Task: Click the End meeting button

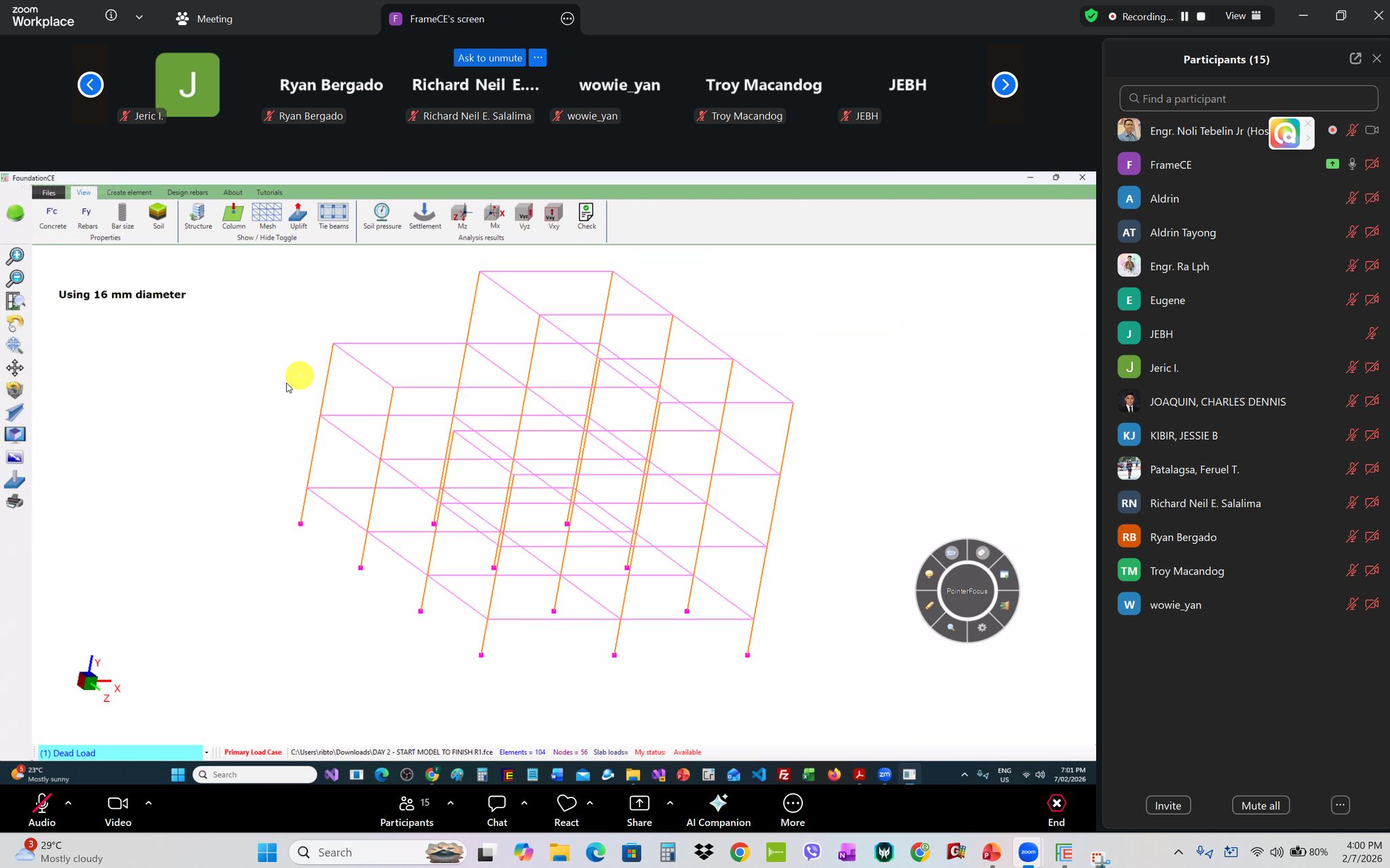Action: point(1056,811)
